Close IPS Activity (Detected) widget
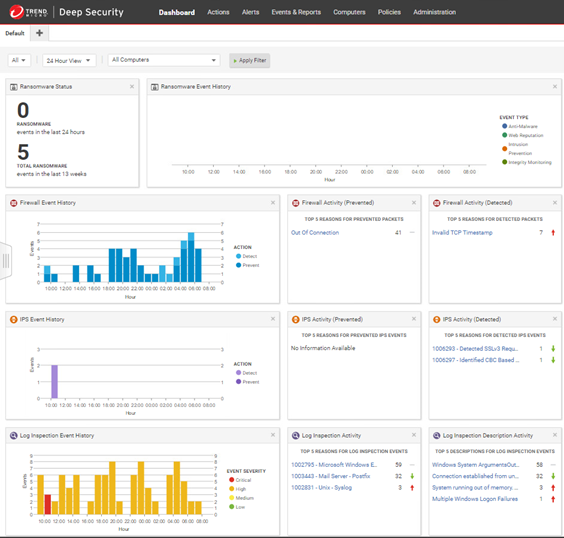 point(555,319)
